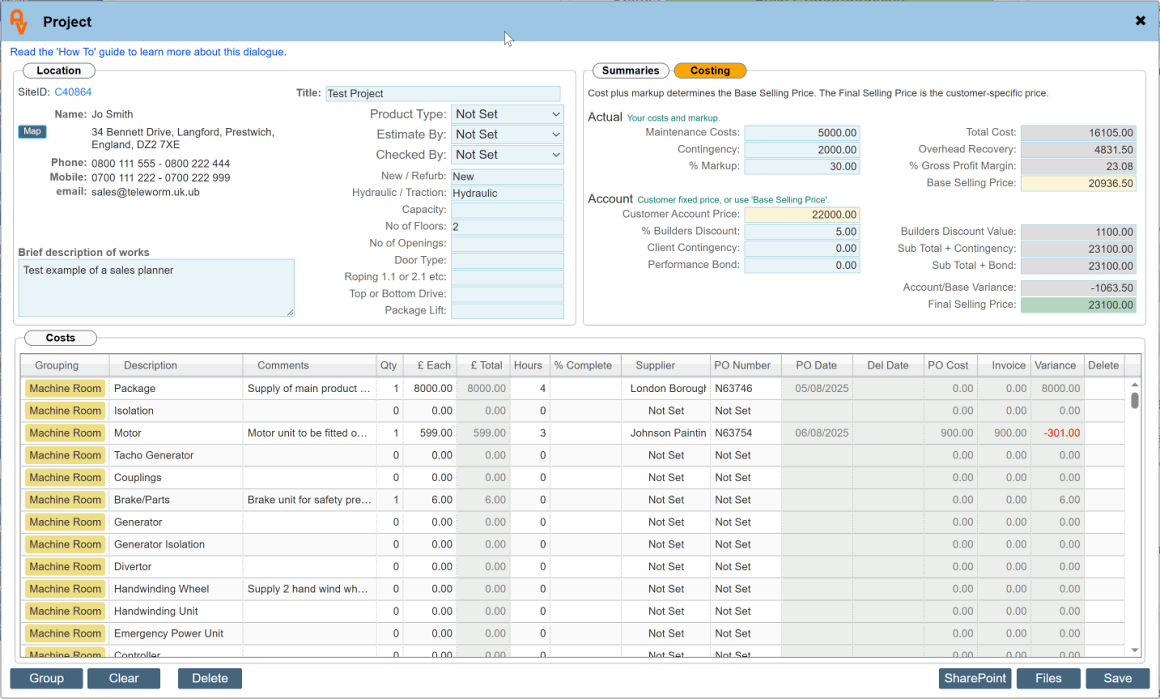Click the Final Selling Price 23100.00 box

pyautogui.click(x=1079, y=305)
